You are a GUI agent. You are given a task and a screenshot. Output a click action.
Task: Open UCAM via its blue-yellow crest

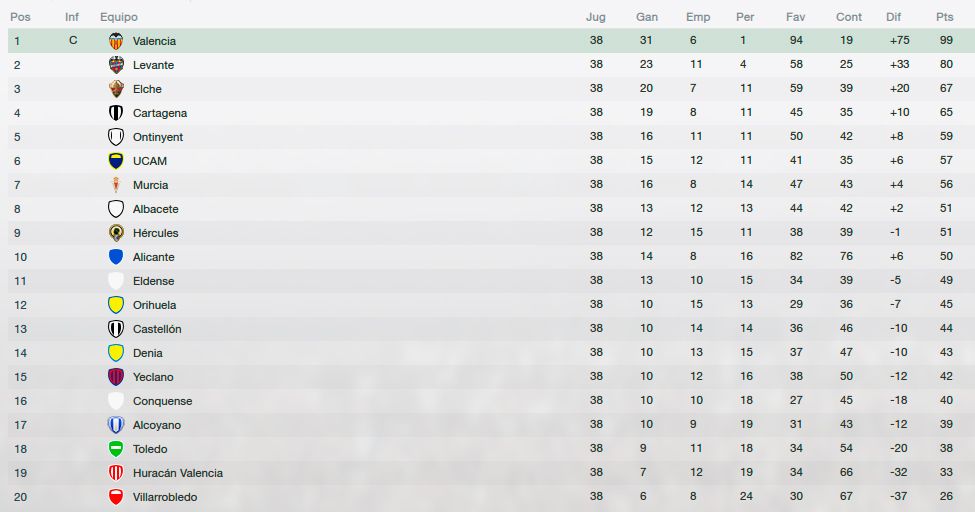(116, 161)
